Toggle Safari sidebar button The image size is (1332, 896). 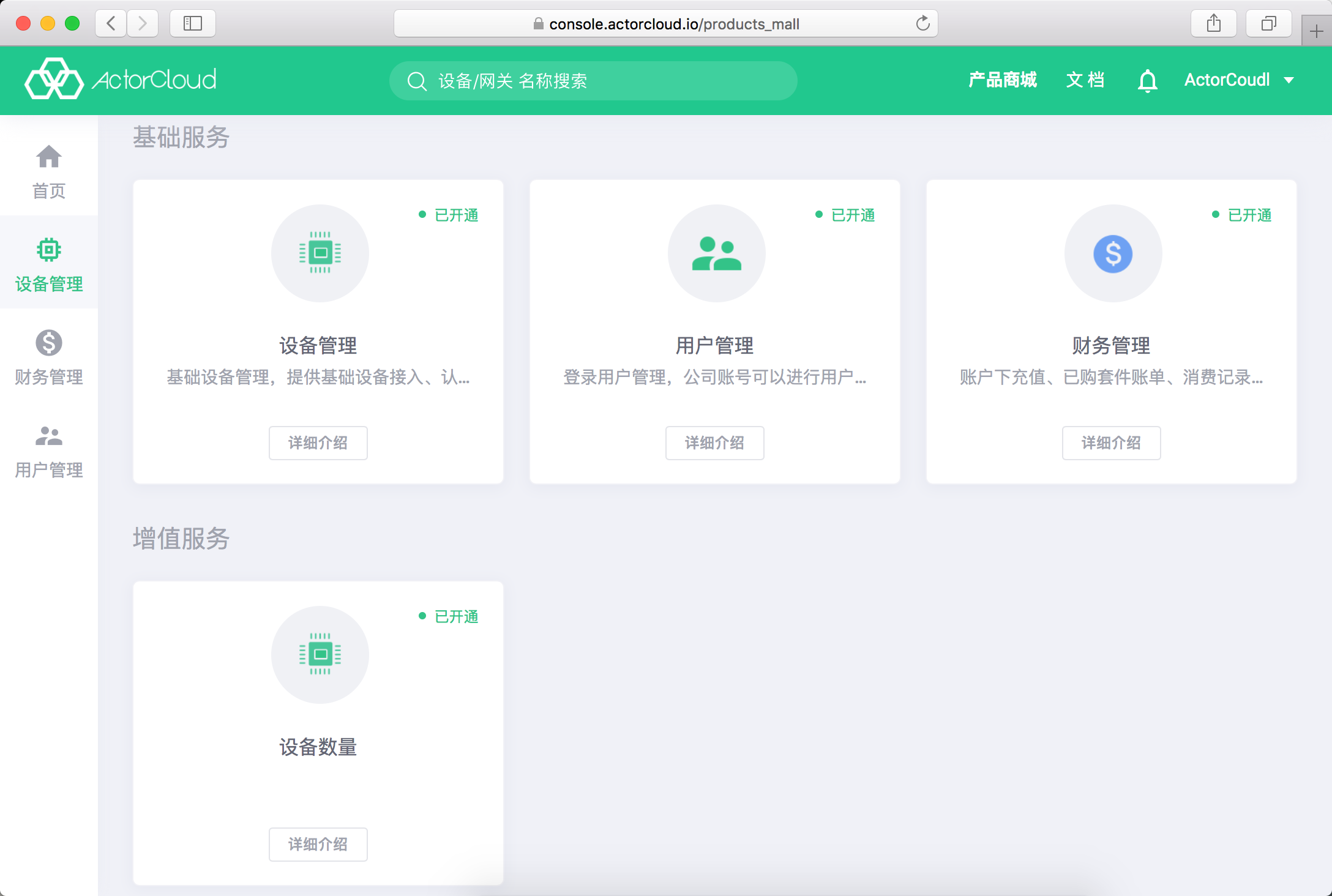(193, 23)
